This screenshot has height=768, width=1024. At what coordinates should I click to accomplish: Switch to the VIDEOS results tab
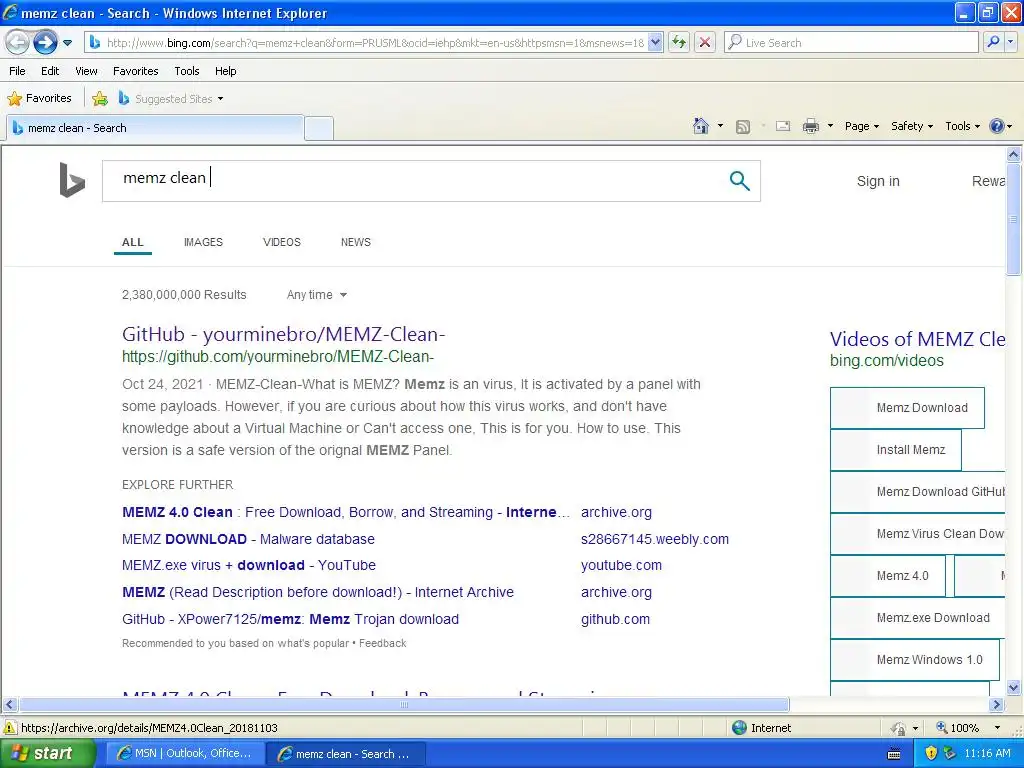coord(281,242)
